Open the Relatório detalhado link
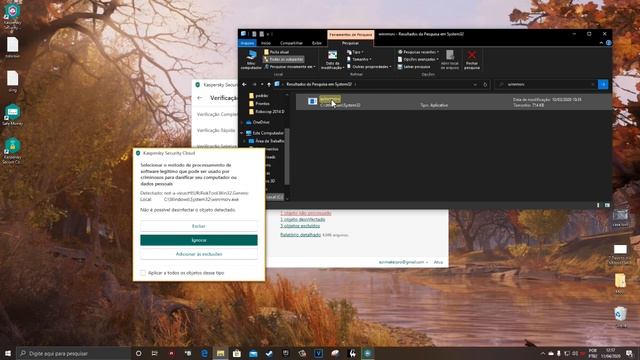Image resolution: width=640 pixels, height=360 pixels. (x=300, y=235)
